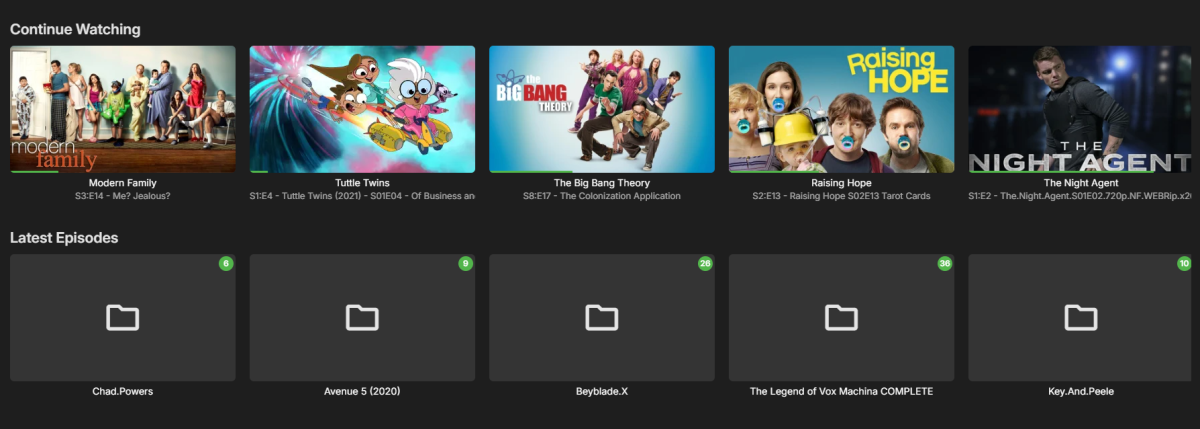Click the green 10 badge on Key.And.Peele
This screenshot has height=429, width=1200.
tap(1184, 263)
